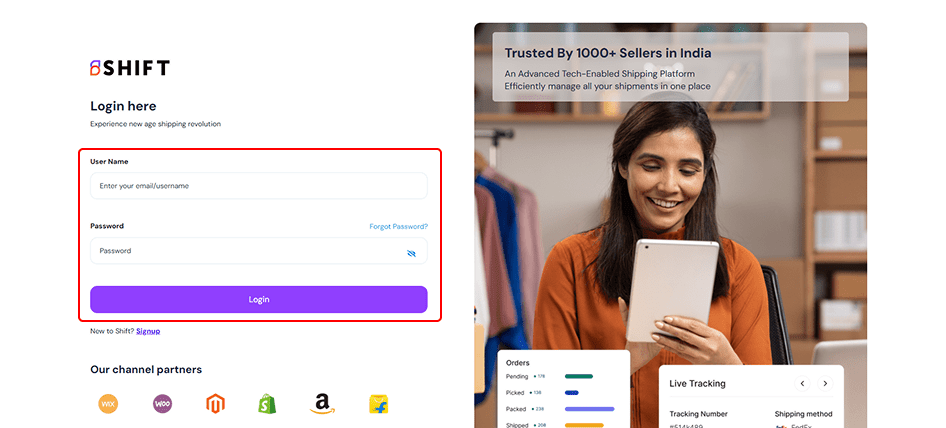Focus the Password input field
This screenshot has width=946, height=428.
(259, 251)
